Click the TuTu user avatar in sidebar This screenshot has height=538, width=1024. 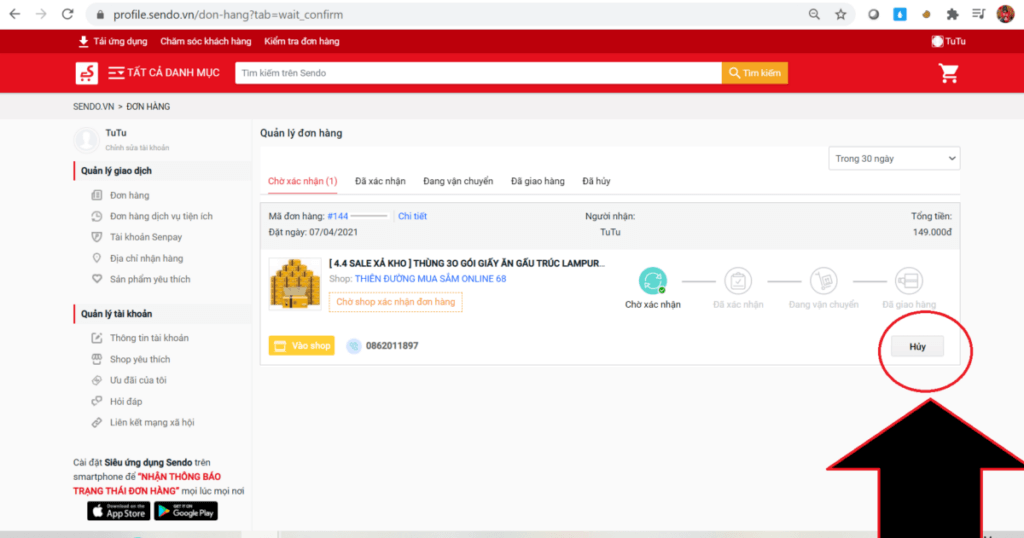86,139
